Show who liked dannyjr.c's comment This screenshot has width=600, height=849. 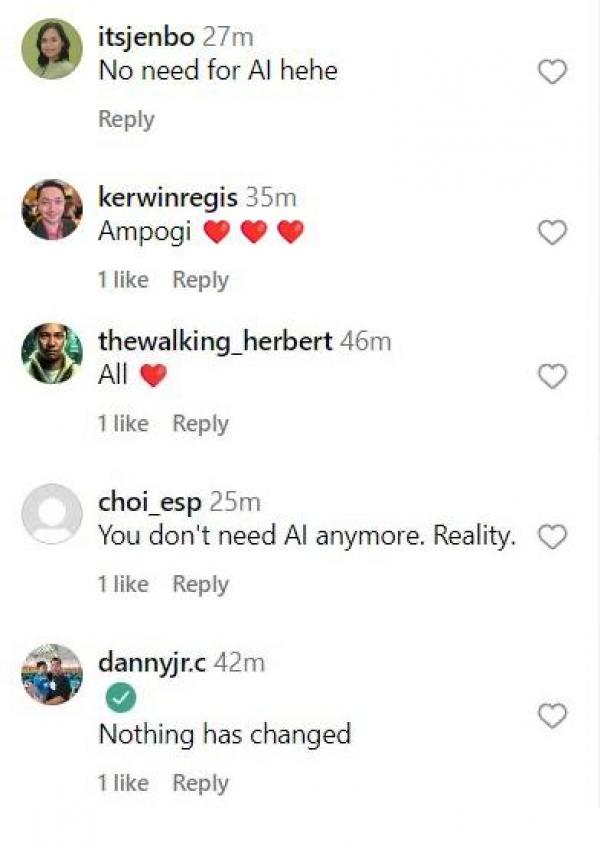[x=123, y=784]
